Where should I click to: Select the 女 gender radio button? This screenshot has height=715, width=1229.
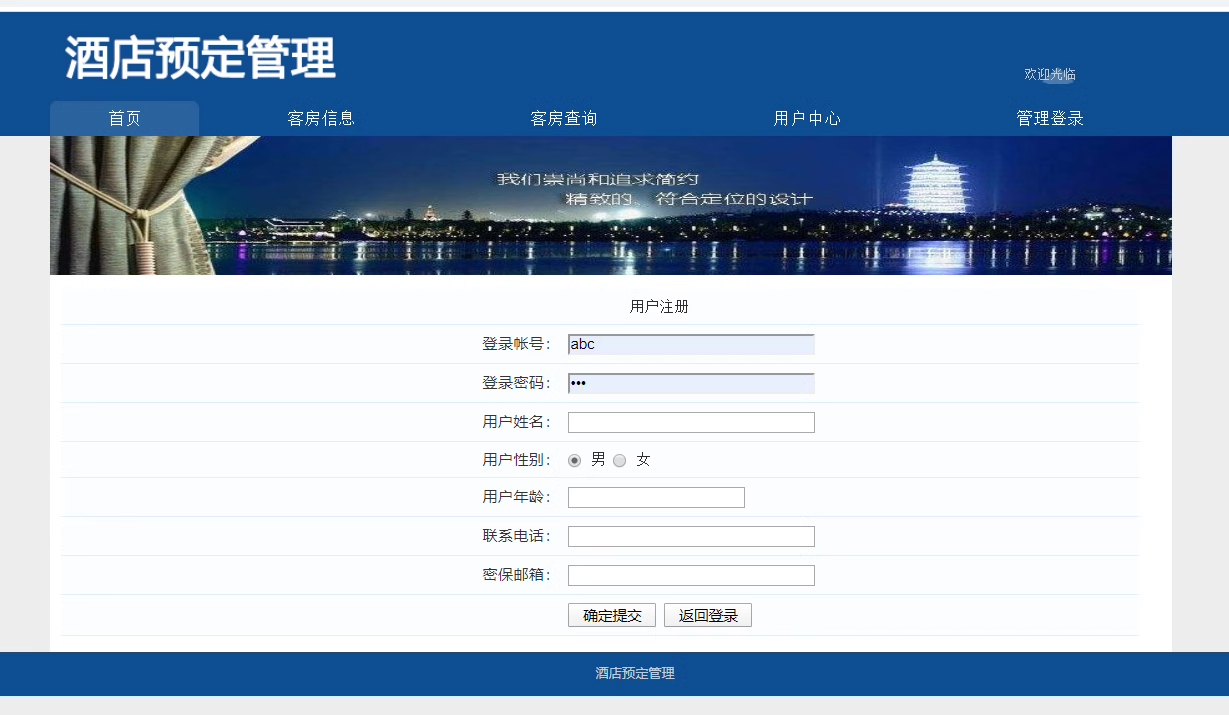620,460
